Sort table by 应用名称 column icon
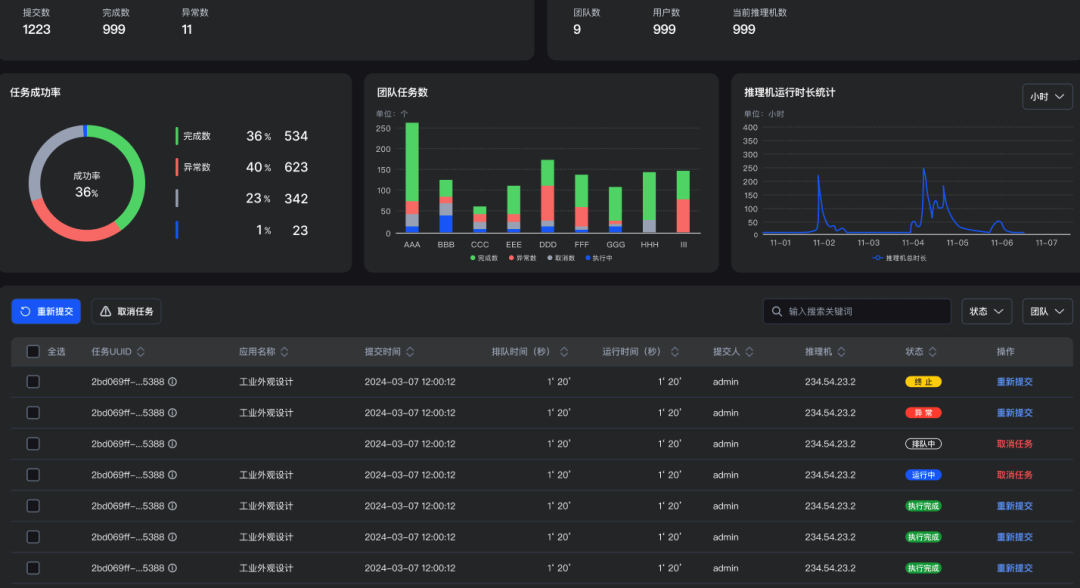 [285, 352]
